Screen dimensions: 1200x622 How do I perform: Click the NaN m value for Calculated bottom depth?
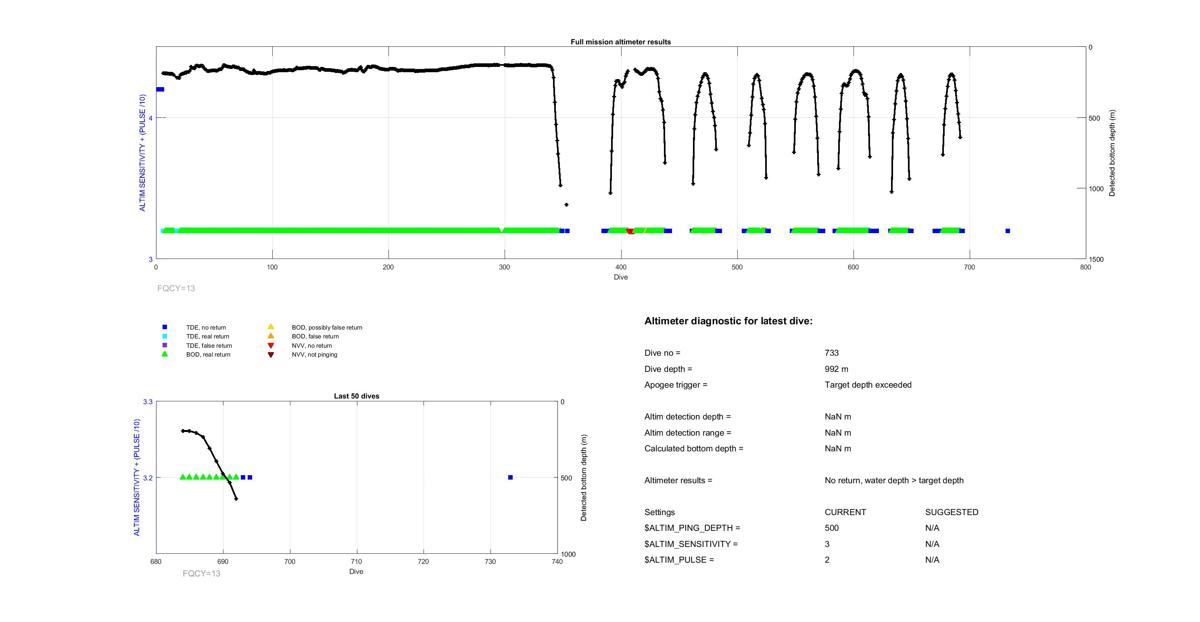coord(838,449)
